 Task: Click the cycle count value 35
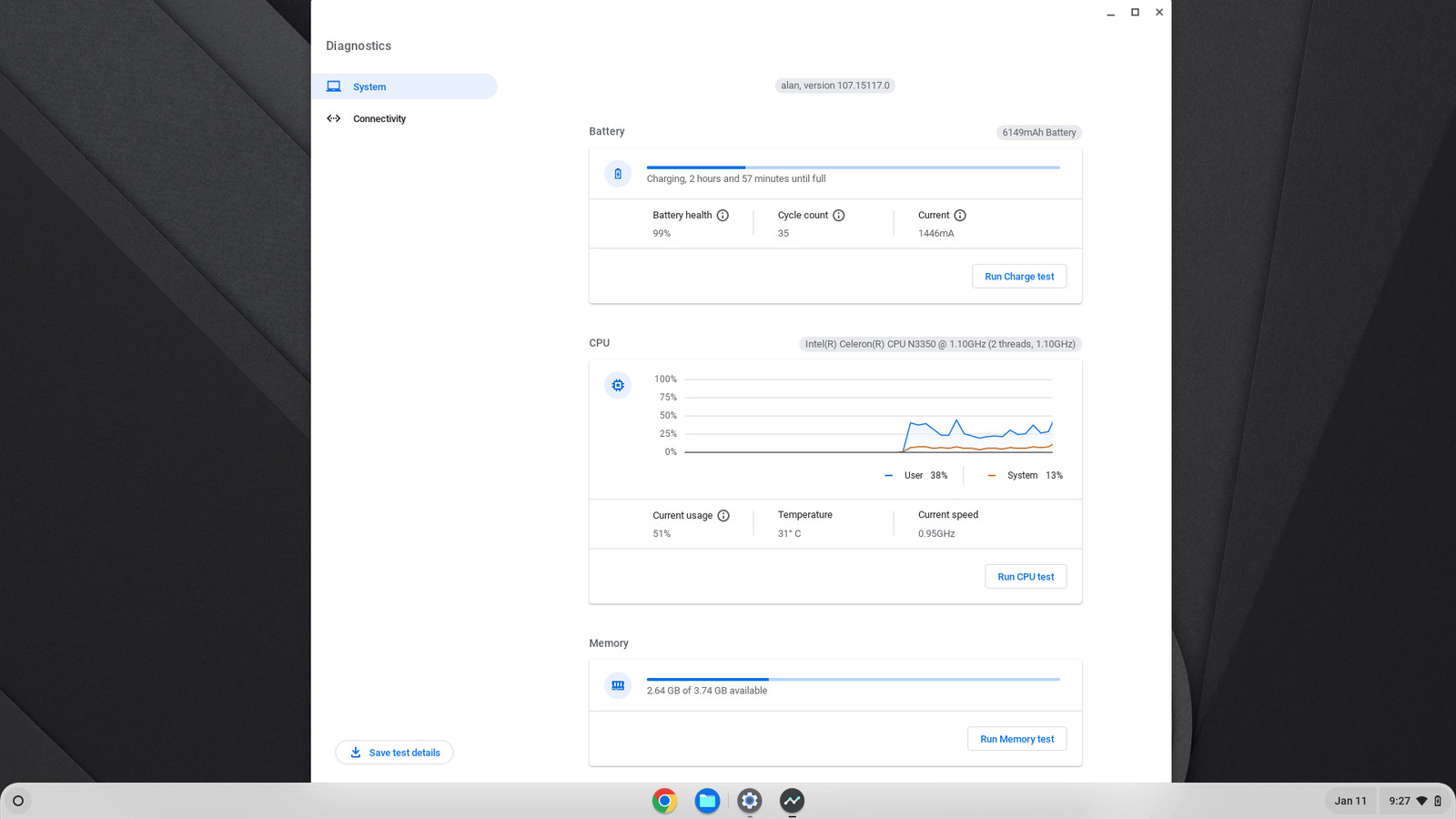[784, 234]
